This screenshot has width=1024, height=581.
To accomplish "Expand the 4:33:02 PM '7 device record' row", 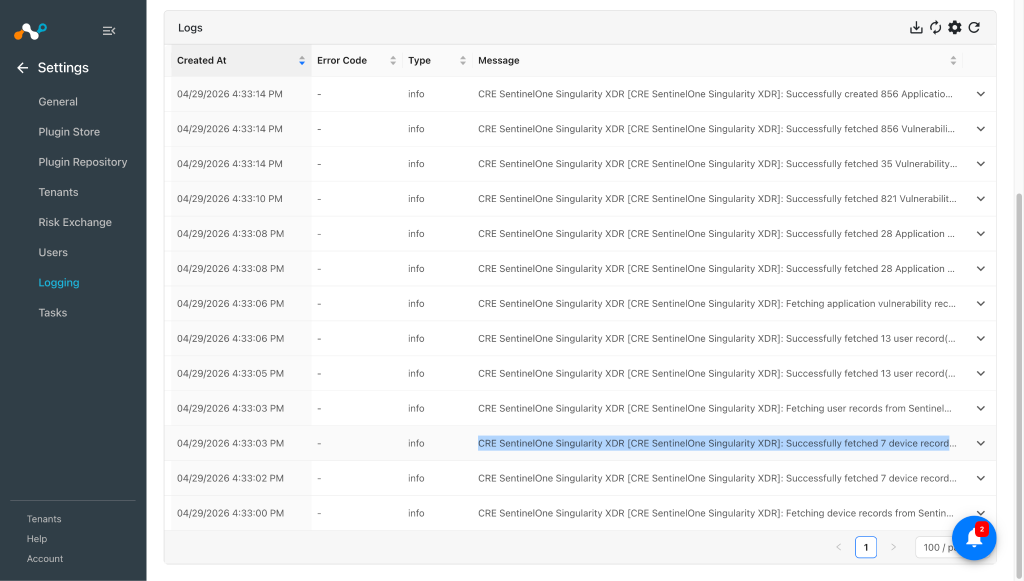I will pyautogui.click(x=980, y=479).
